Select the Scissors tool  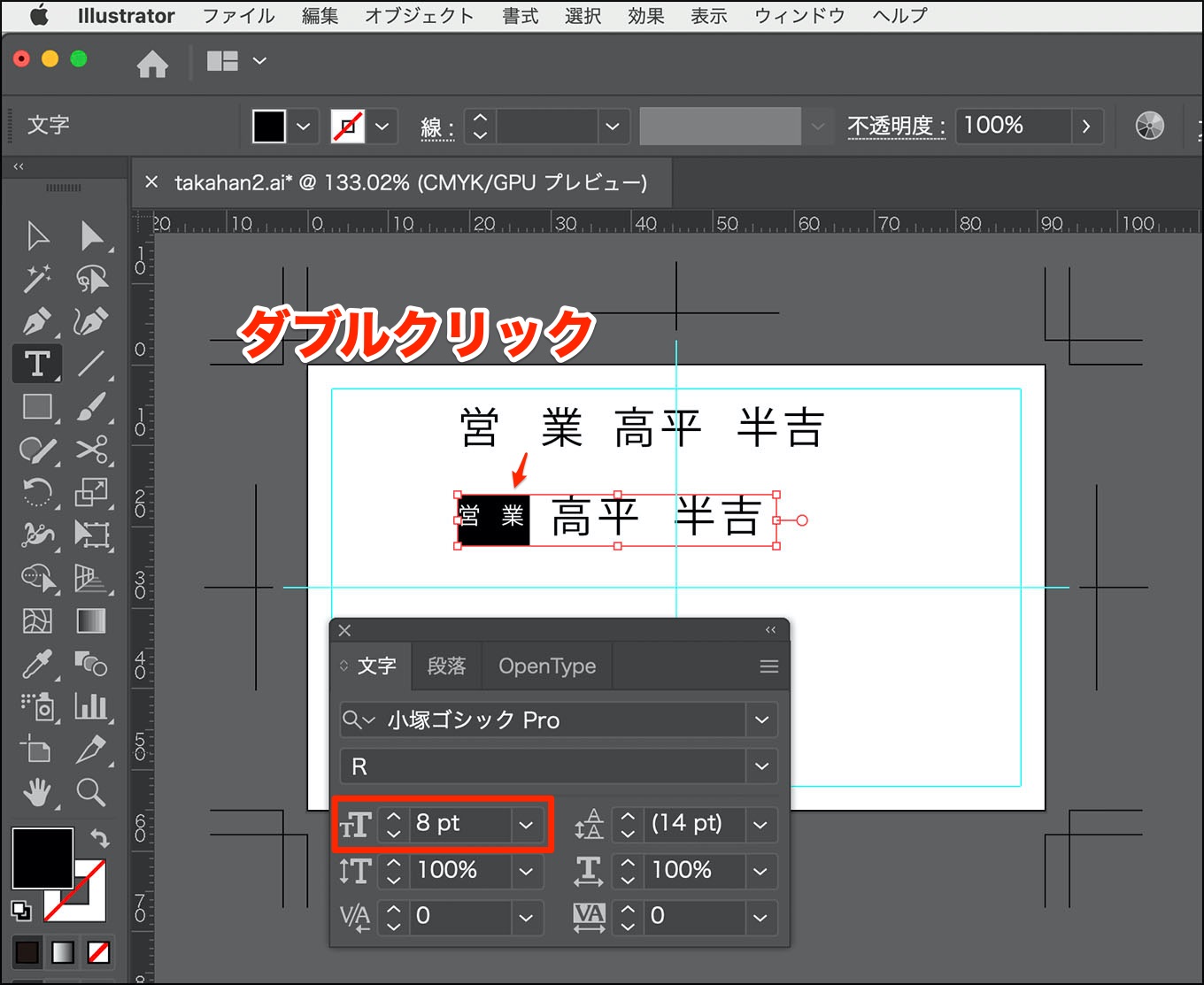(91, 450)
